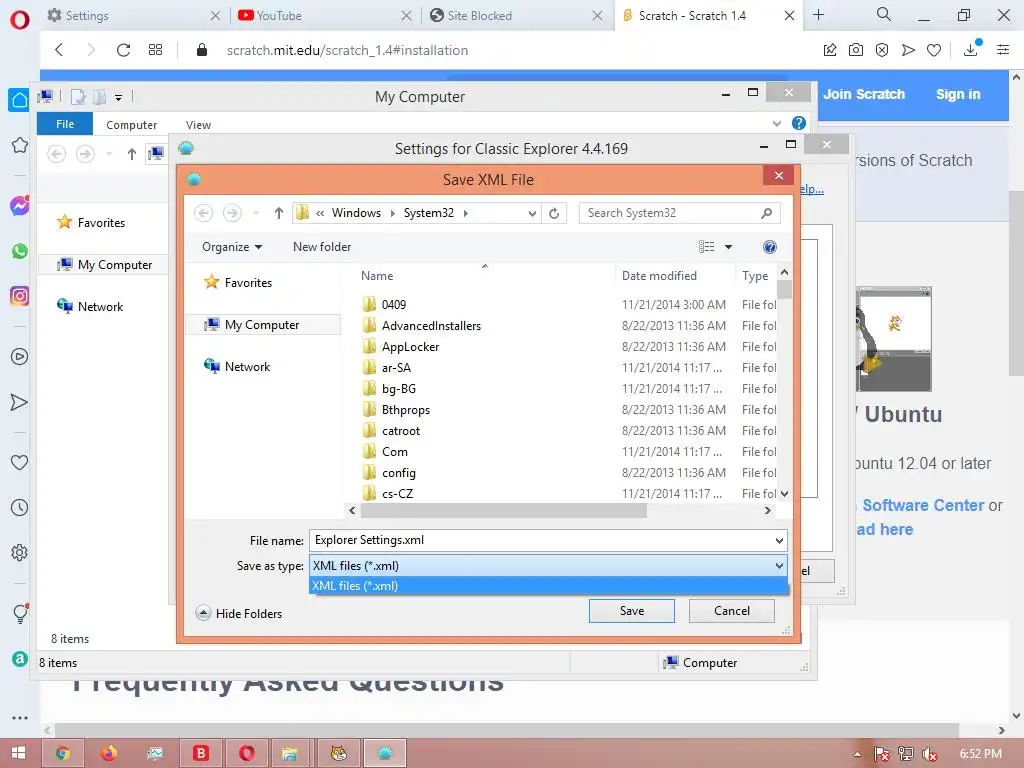
Task: Open the View tab in My Computer
Action: tap(198, 125)
